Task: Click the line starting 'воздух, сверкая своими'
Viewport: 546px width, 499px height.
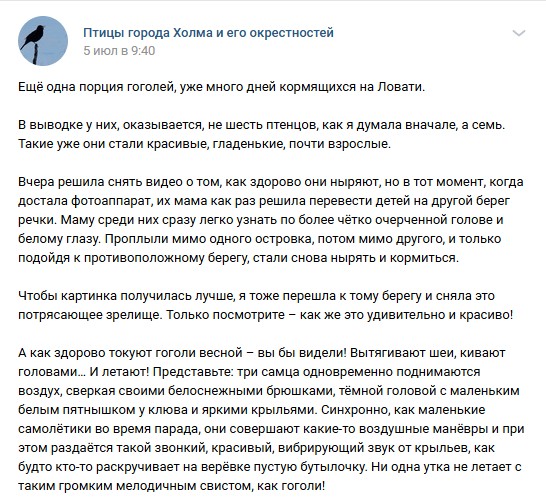Action: click(x=269, y=391)
